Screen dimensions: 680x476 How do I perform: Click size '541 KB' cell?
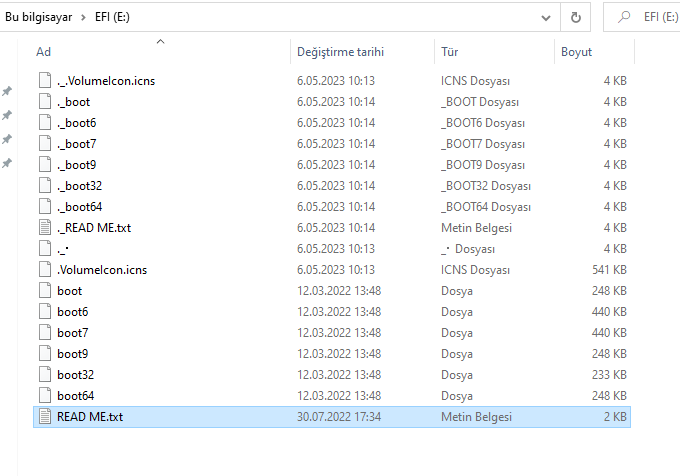pos(609,270)
